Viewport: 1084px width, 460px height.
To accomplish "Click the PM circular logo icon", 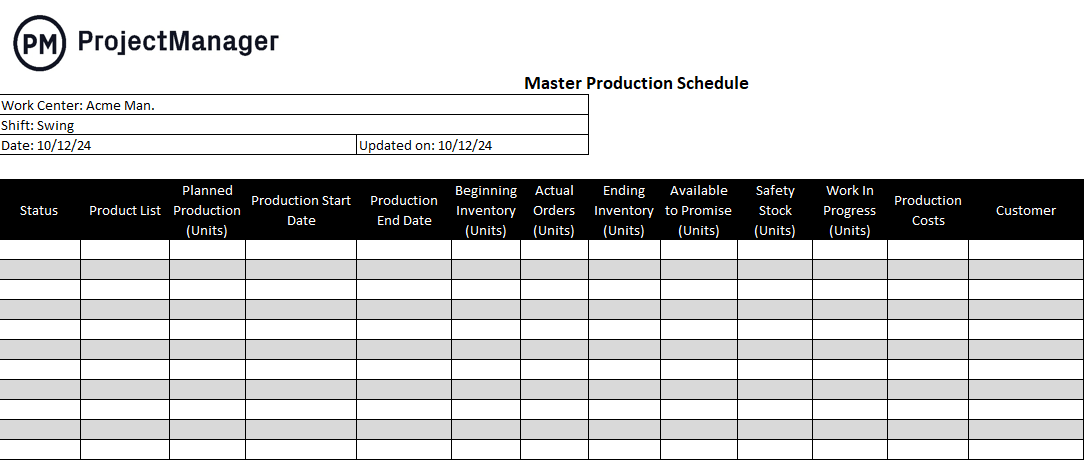I will [40, 43].
